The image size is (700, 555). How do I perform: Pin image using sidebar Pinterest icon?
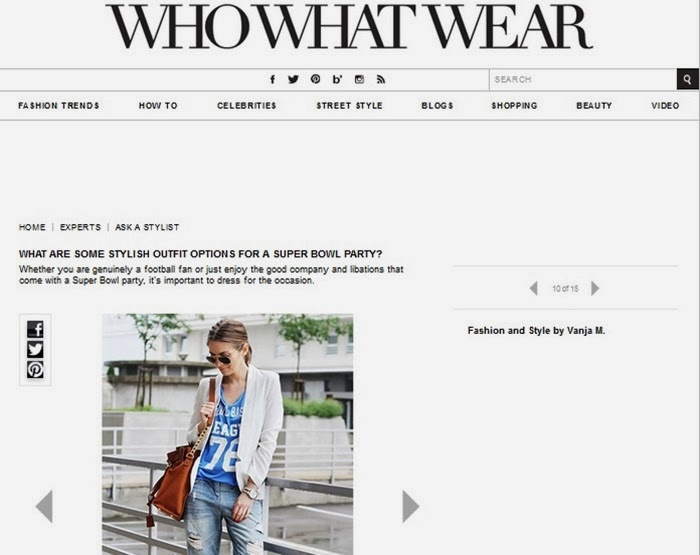pyautogui.click(x=35, y=370)
